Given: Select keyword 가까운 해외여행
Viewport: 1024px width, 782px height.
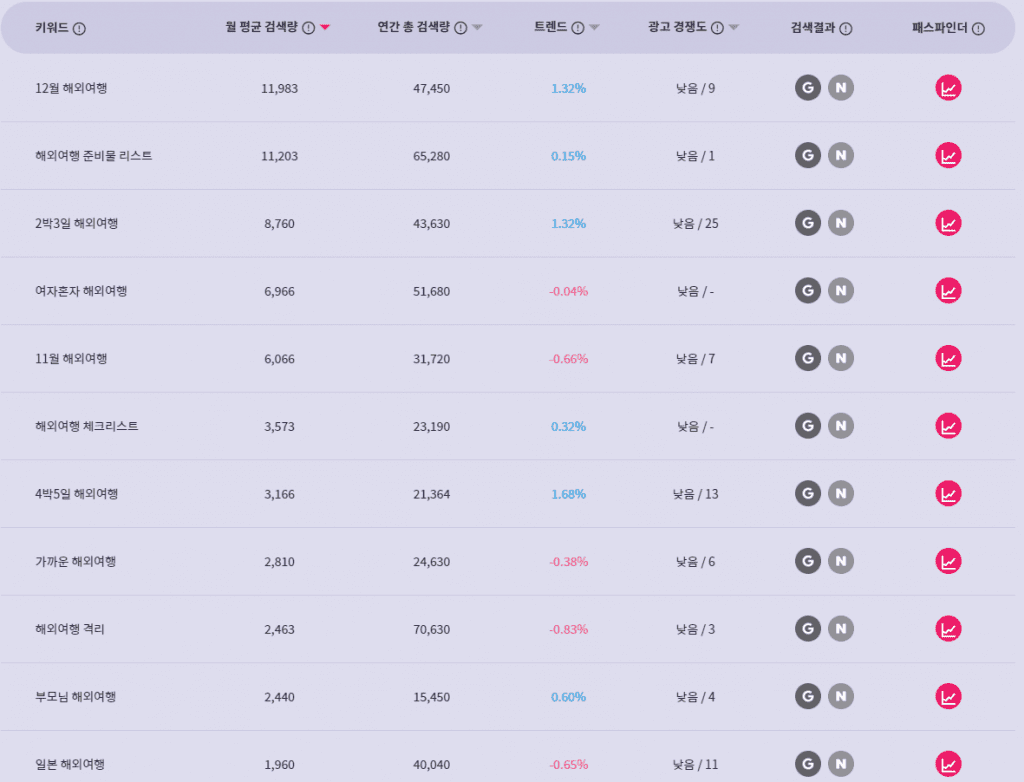Looking at the screenshot, I should pos(76,561).
